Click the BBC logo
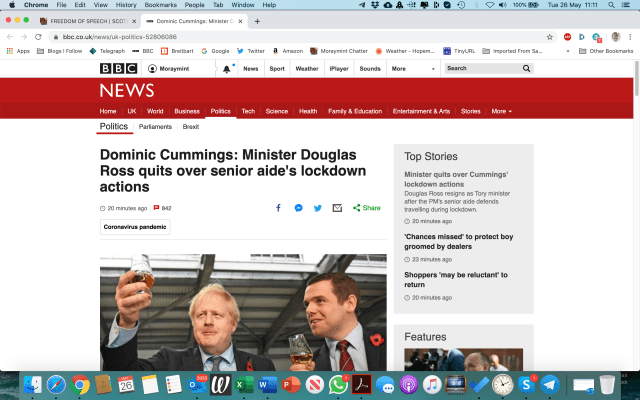The image size is (640, 400). 119,69
